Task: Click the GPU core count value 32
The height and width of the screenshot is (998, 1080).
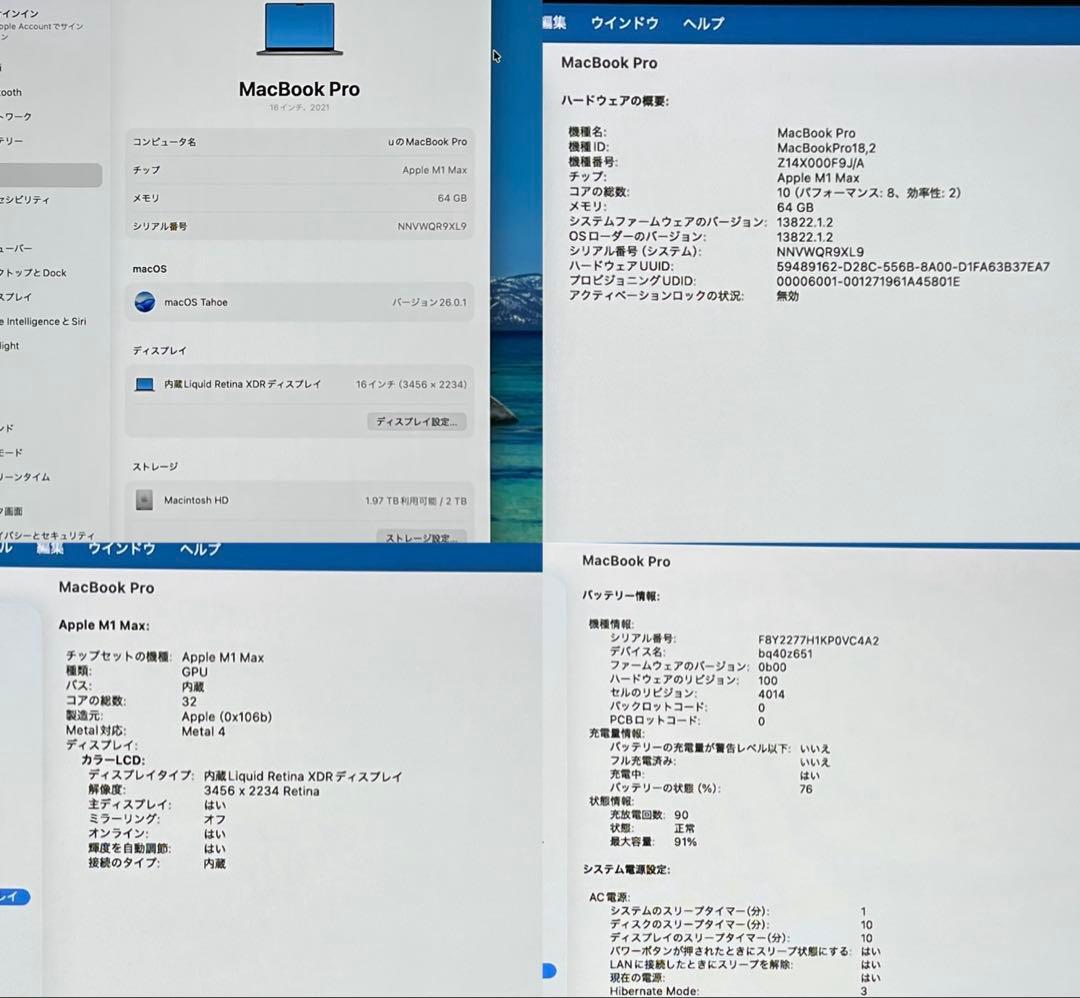Action: pos(189,701)
